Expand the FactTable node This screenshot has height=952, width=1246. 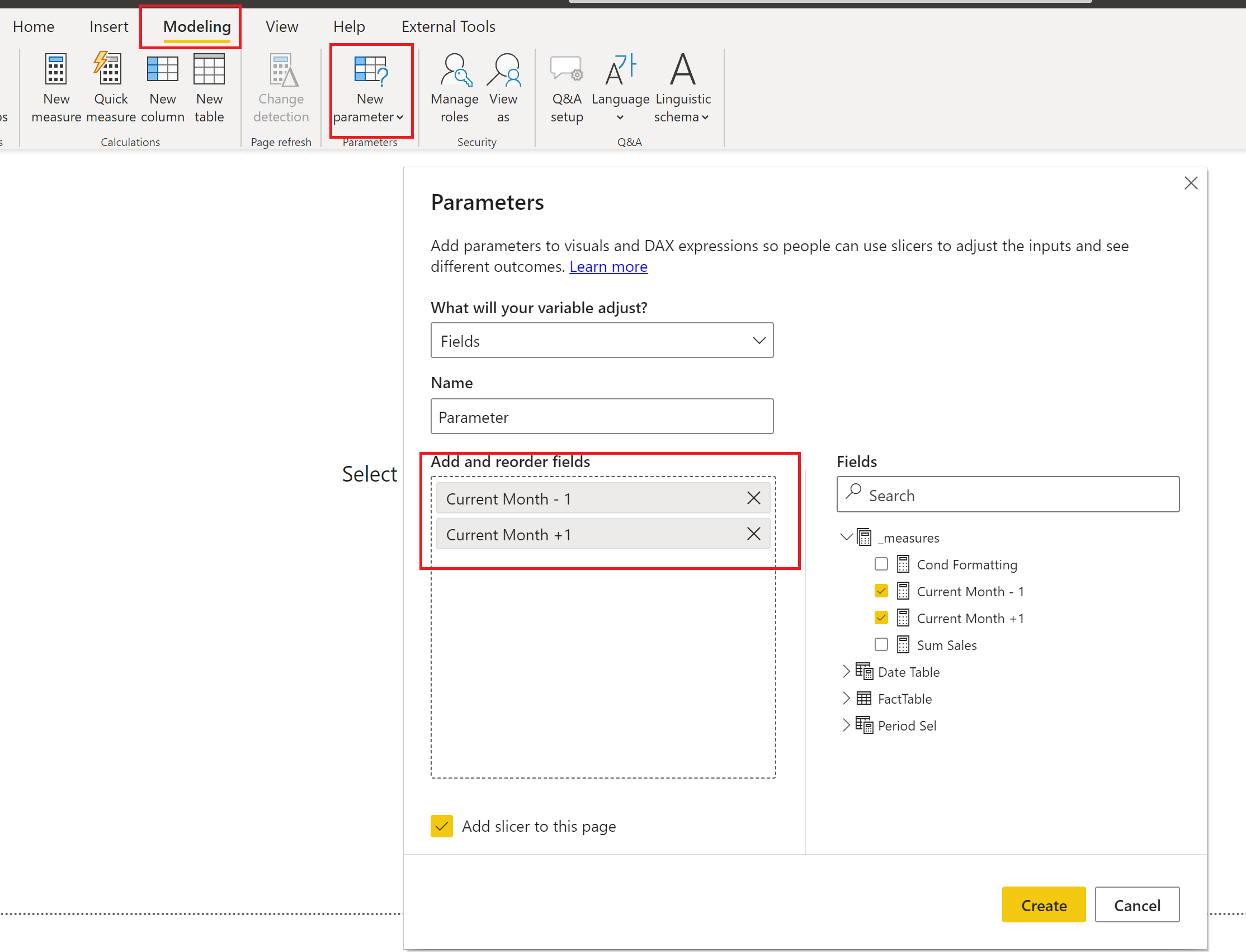coord(846,697)
